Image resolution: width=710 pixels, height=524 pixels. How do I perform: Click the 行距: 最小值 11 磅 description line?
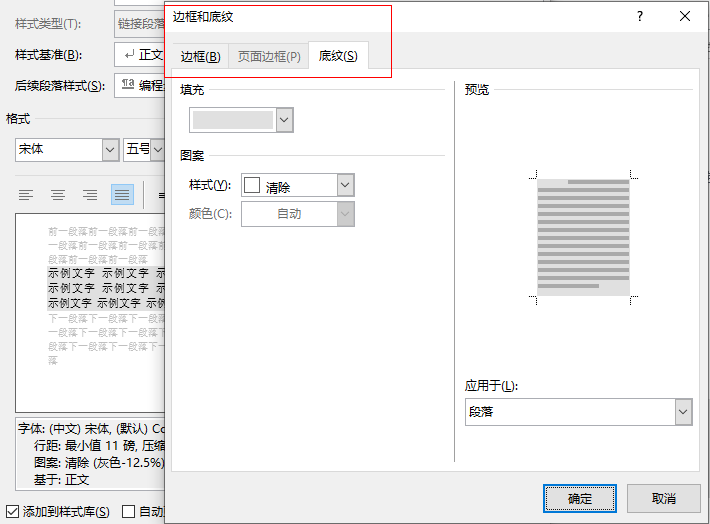tap(99, 446)
